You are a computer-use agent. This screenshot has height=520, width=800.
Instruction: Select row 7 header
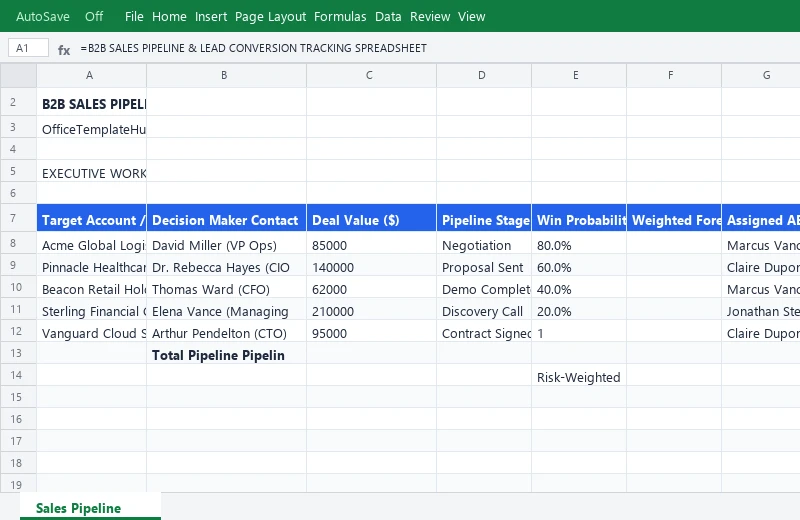click(18, 218)
